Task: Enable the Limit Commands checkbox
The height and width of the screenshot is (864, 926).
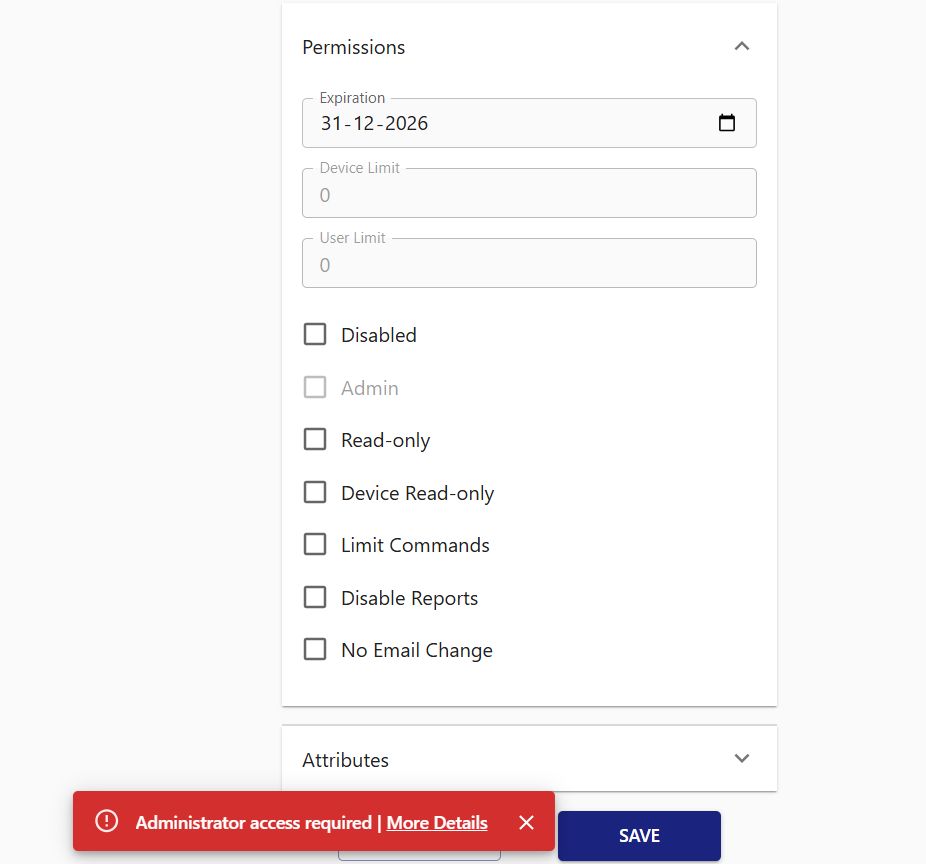Action: pos(315,544)
